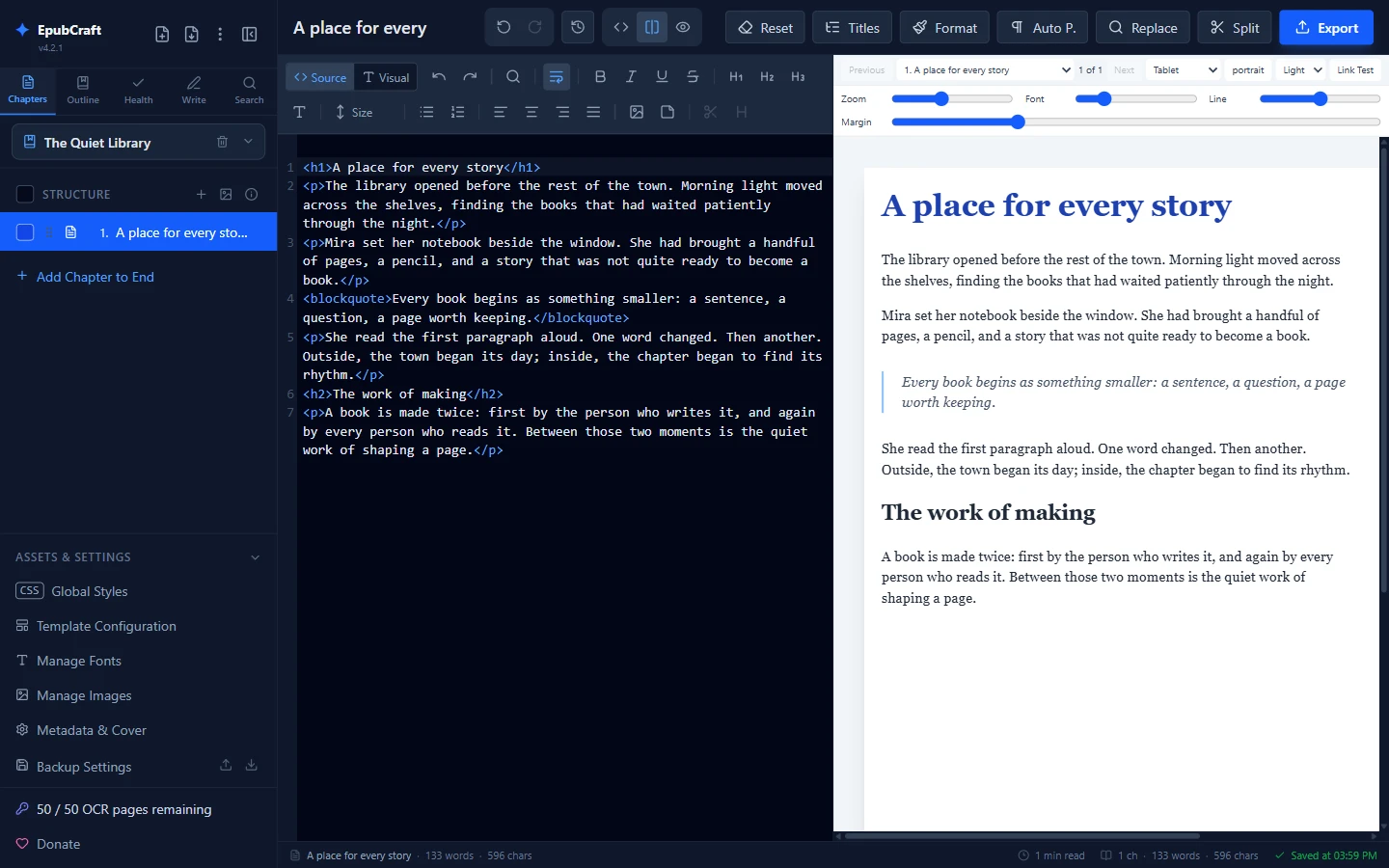Click the editor toolbar redo icon
The height and width of the screenshot is (868, 1389).
pos(470,77)
